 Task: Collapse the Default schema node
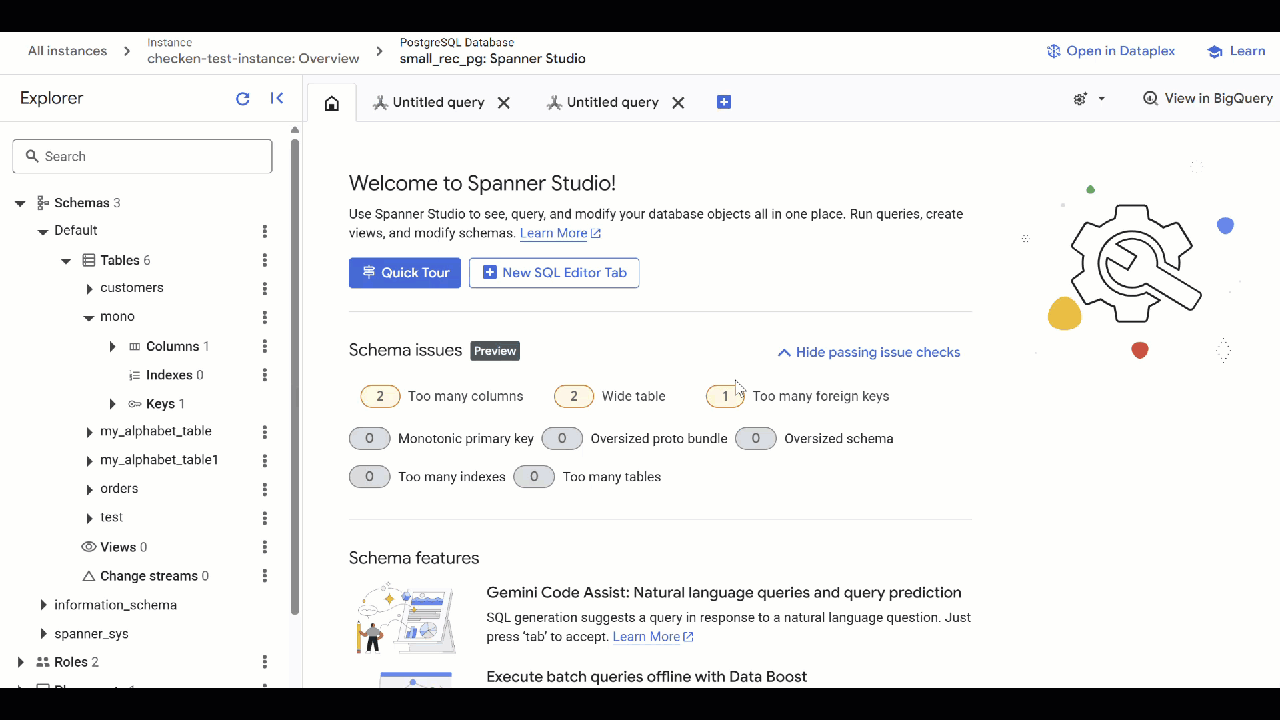[43, 231]
